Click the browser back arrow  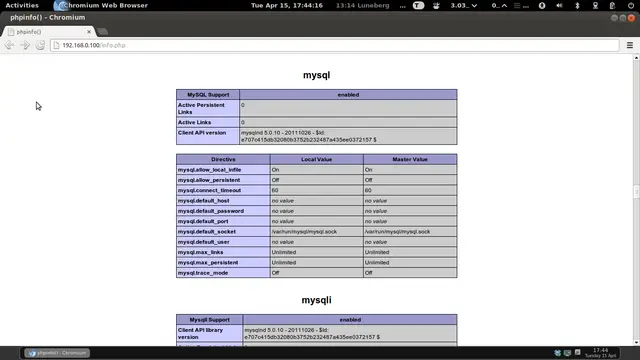(9, 45)
